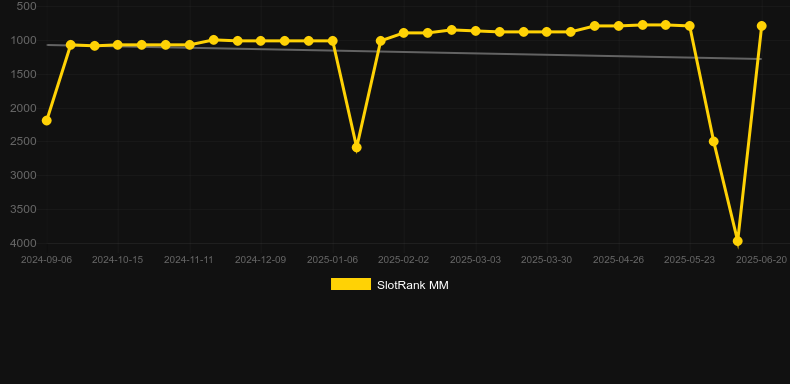Select the data point above 2025-05-23
The image size is (790, 384).
click(x=690, y=26)
